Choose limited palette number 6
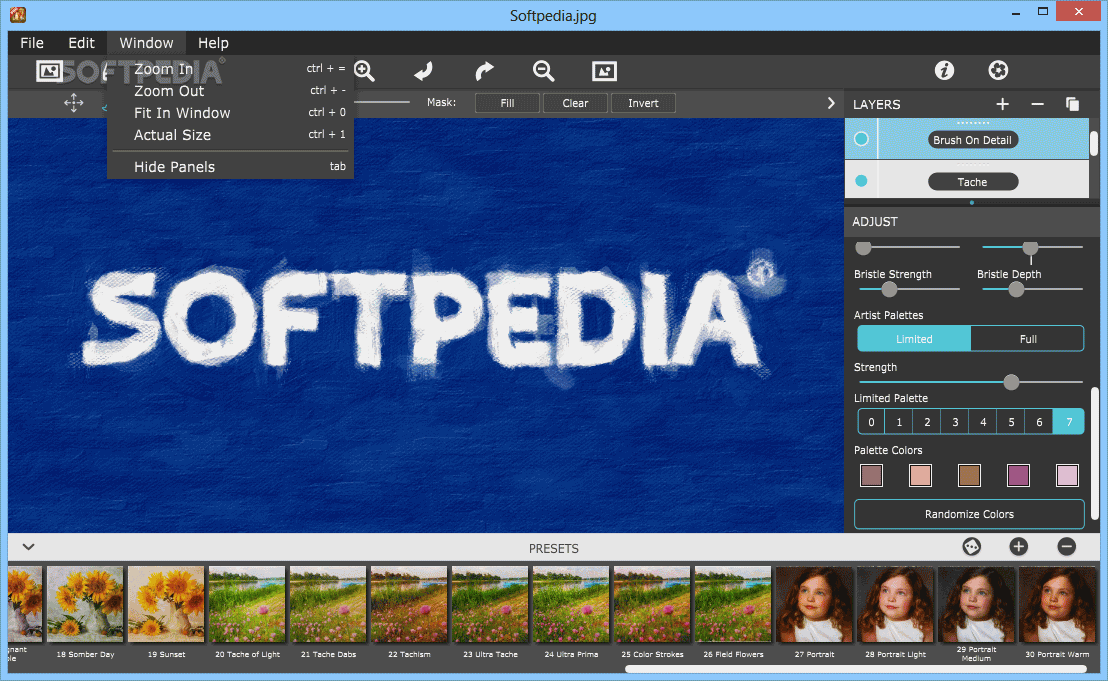Viewport: 1108px width, 681px height. (1039, 422)
